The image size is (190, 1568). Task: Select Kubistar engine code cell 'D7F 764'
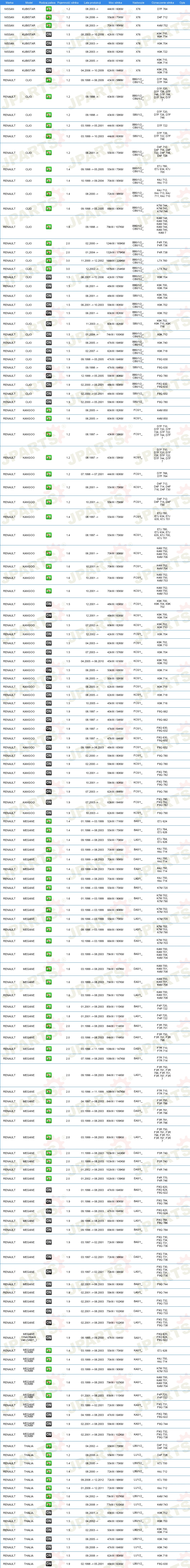162,9
